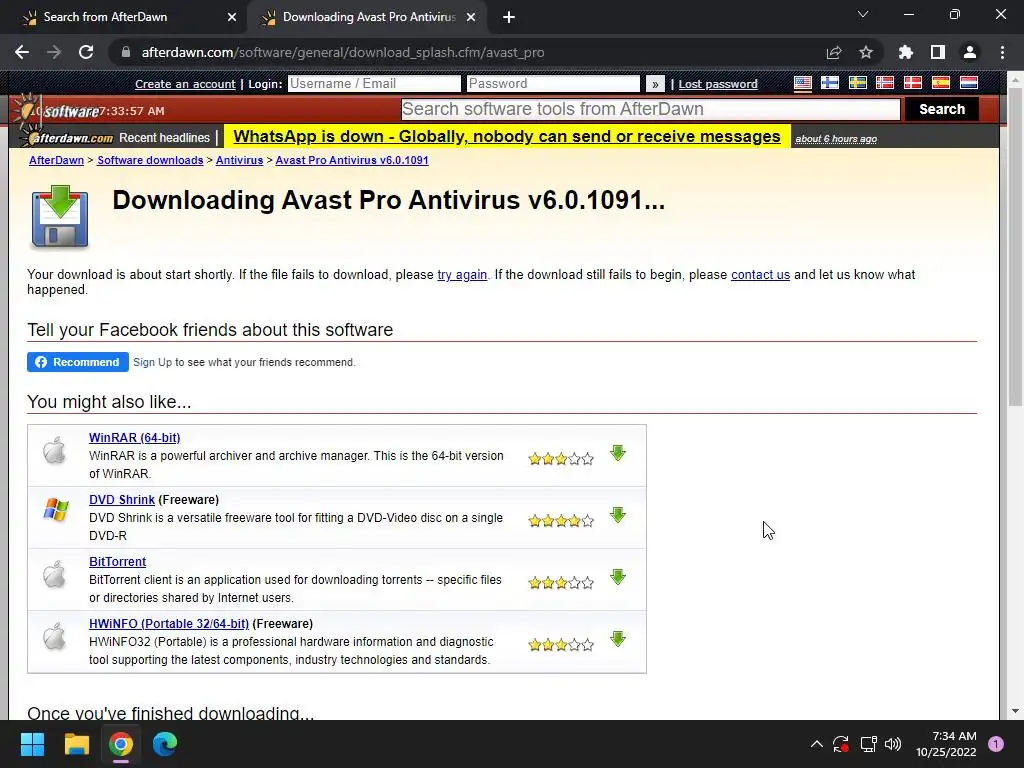The width and height of the screenshot is (1024, 768).
Task: Go back to the previous page
Action: click(22, 52)
